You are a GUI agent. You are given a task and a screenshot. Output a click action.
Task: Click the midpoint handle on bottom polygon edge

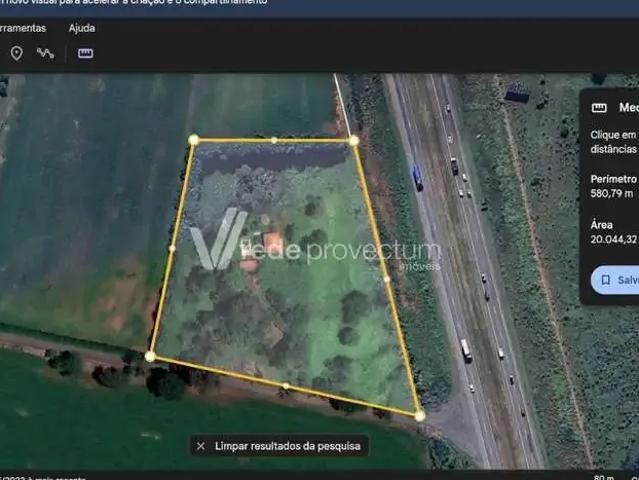[286, 386]
